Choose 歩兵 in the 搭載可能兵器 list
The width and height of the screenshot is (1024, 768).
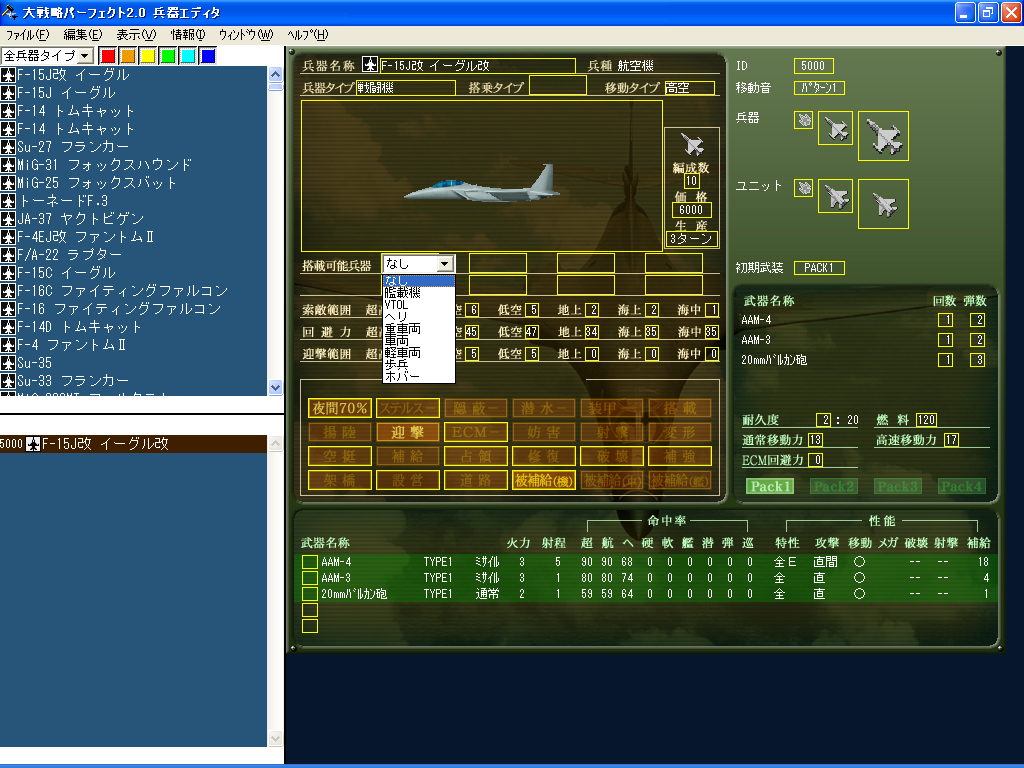(x=397, y=365)
